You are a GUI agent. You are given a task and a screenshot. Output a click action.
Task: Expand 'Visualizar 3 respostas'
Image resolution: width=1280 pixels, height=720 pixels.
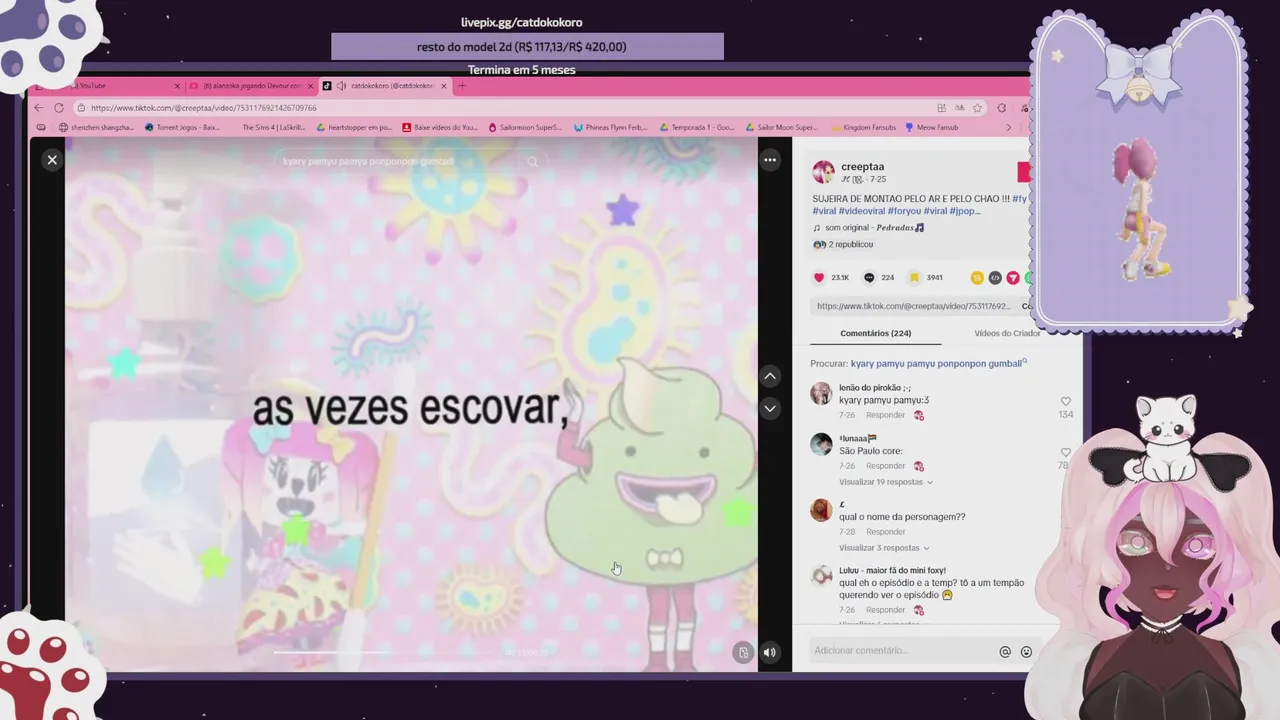pyautogui.click(x=884, y=548)
